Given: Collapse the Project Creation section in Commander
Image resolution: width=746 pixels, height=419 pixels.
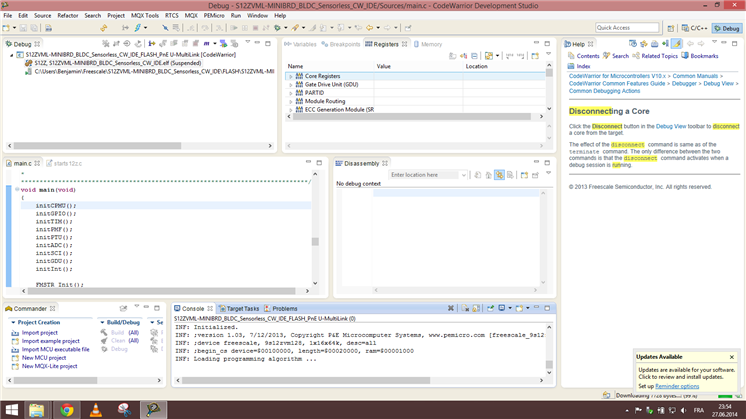Looking at the screenshot, I should pos(13,322).
